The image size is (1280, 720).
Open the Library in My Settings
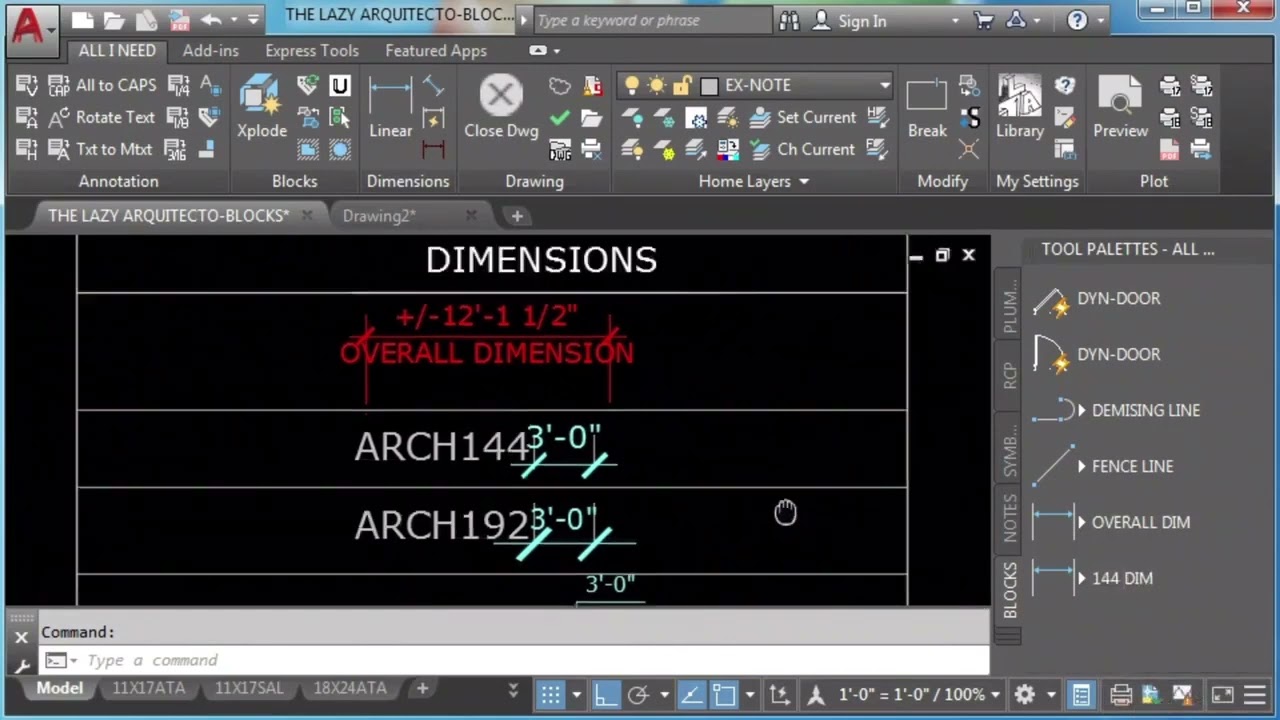tap(1019, 108)
